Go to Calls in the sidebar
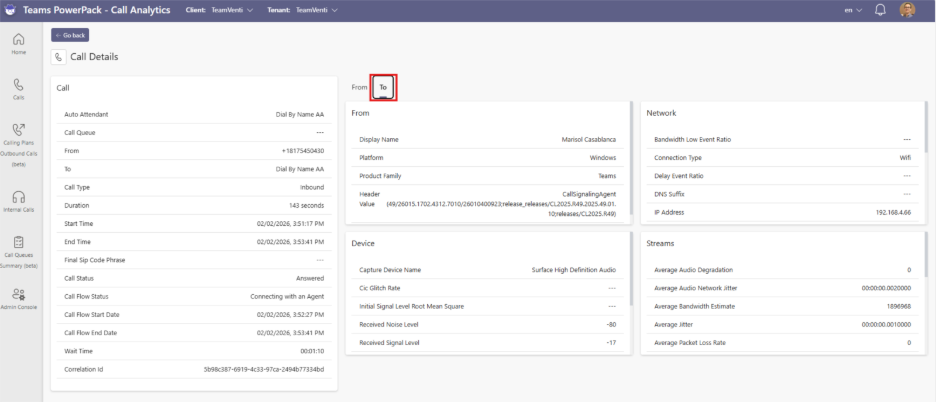 19,89
